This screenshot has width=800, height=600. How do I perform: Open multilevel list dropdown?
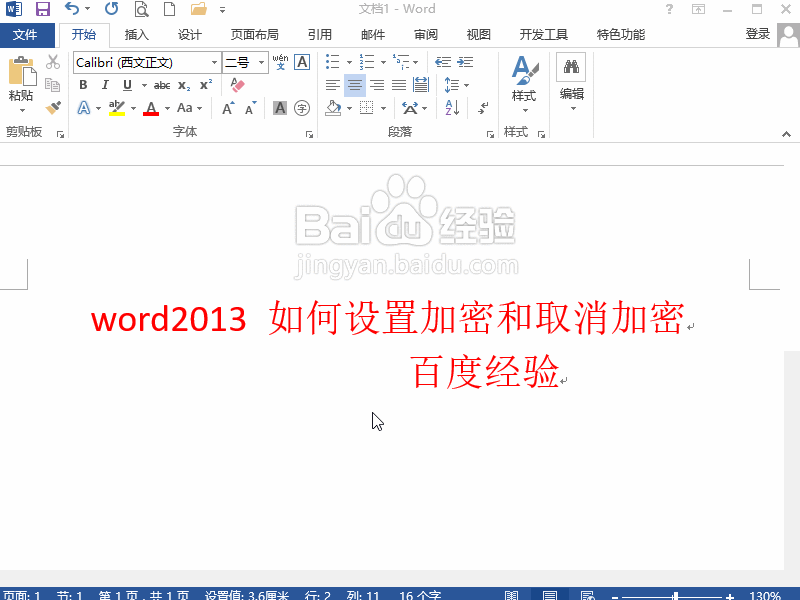[x=416, y=62]
